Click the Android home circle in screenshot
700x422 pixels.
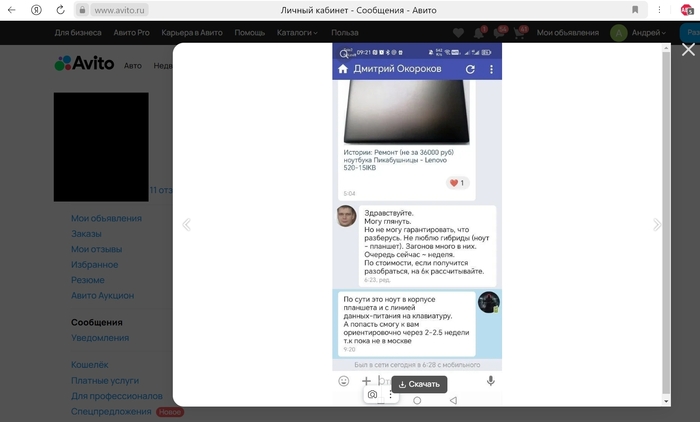[x=417, y=401]
